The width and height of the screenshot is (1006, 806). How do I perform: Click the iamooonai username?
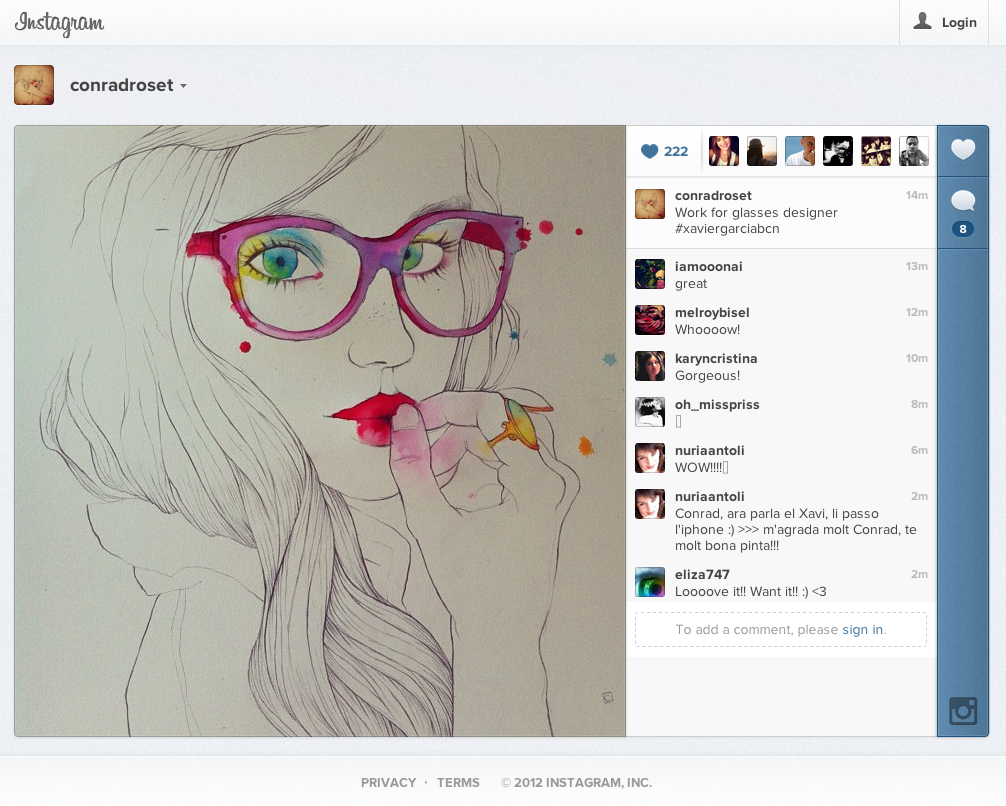[708, 266]
